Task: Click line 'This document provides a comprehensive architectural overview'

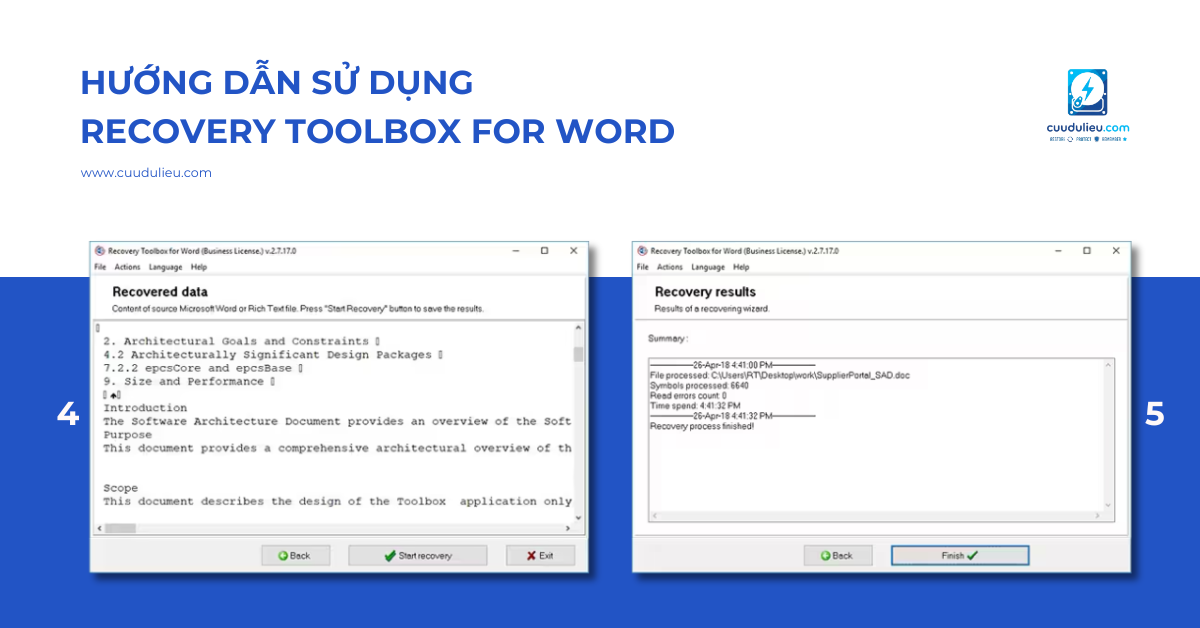Action: 337,448
